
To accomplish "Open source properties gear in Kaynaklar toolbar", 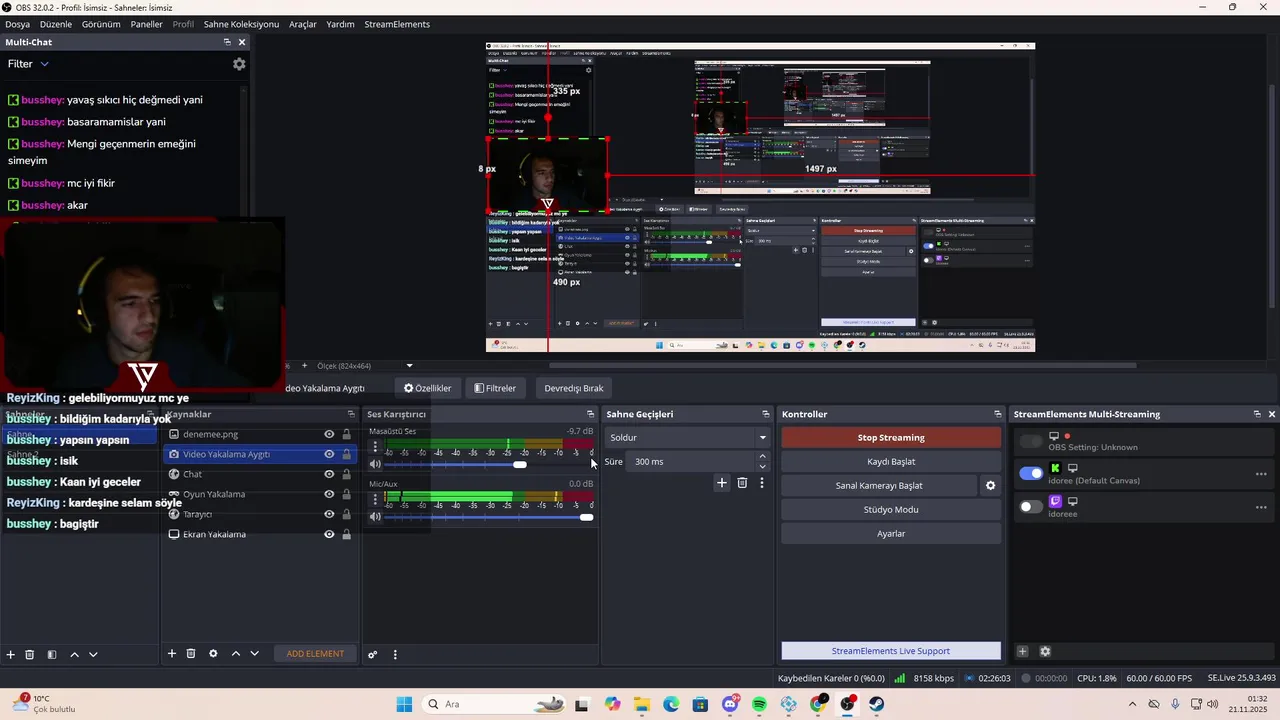I will click(213, 653).
